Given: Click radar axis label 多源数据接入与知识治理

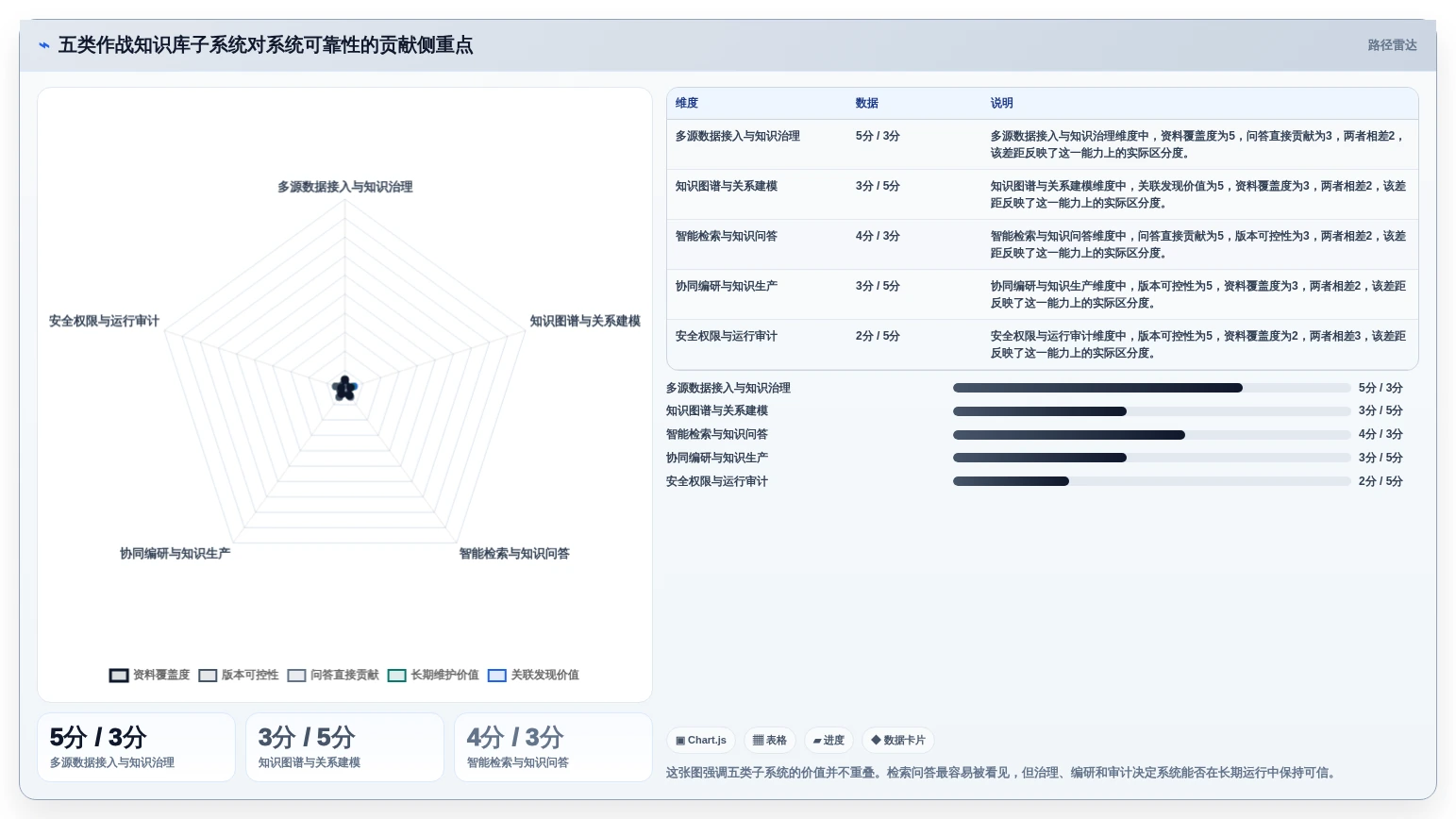Looking at the screenshot, I should point(344,187).
